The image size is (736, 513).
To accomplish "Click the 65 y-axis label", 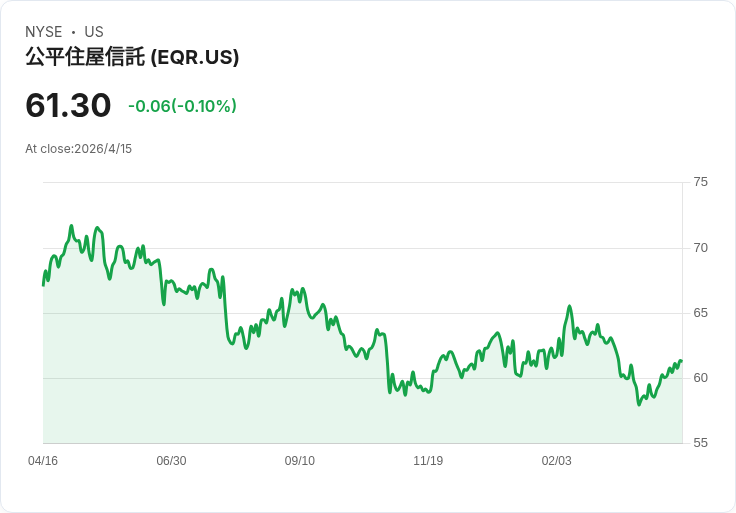I will tap(701, 313).
